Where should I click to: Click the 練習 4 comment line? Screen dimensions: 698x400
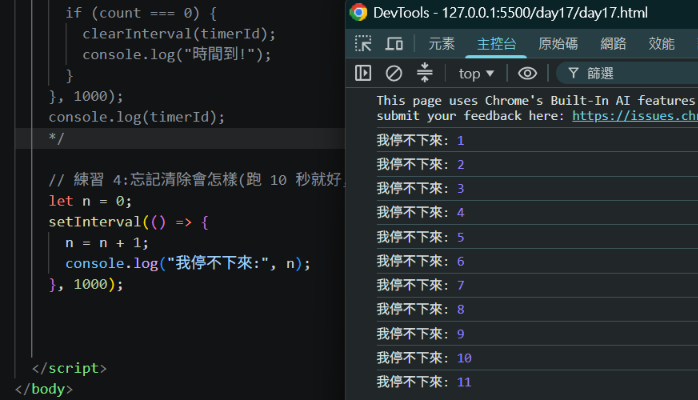(x=197, y=180)
